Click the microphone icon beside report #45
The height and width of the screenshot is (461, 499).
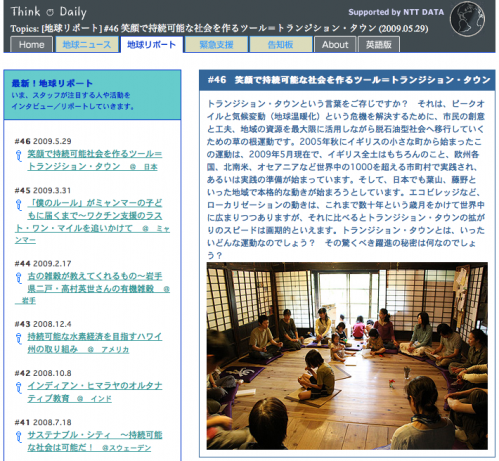click(19, 205)
